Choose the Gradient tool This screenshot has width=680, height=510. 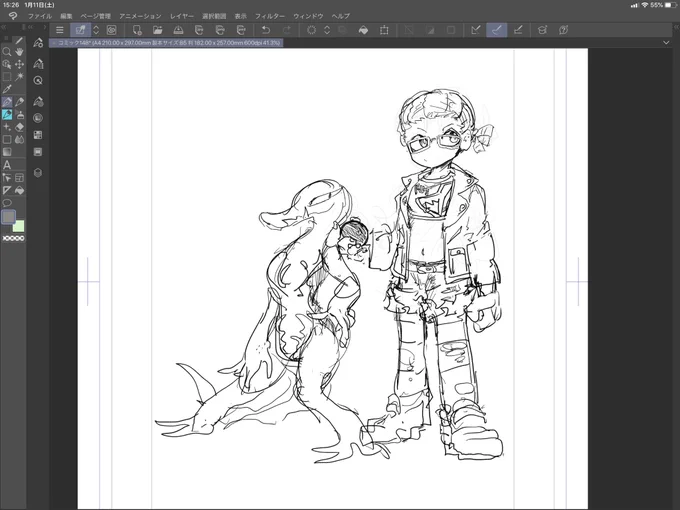tap(7, 152)
